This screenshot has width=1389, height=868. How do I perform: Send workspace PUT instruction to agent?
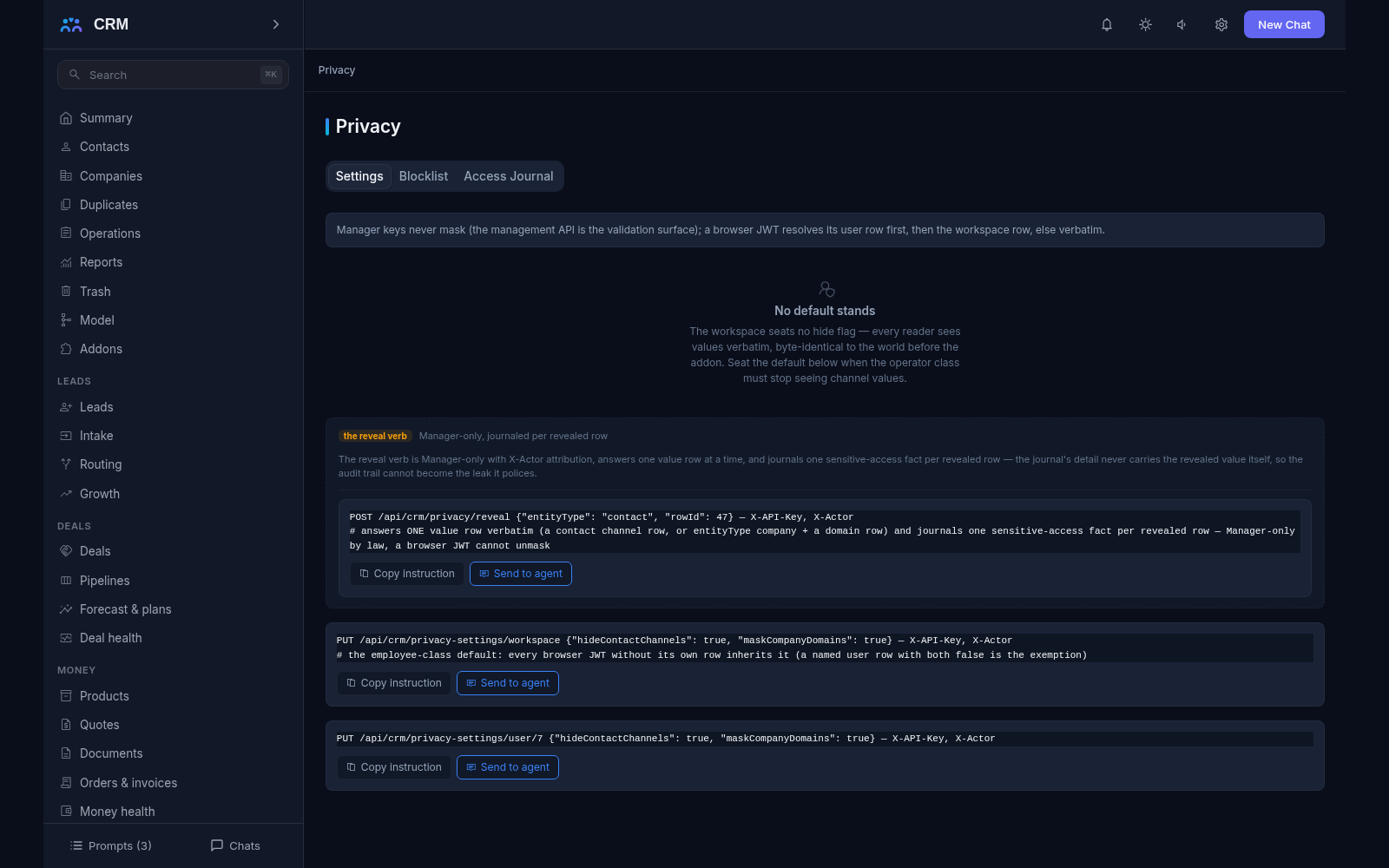[x=508, y=683]
